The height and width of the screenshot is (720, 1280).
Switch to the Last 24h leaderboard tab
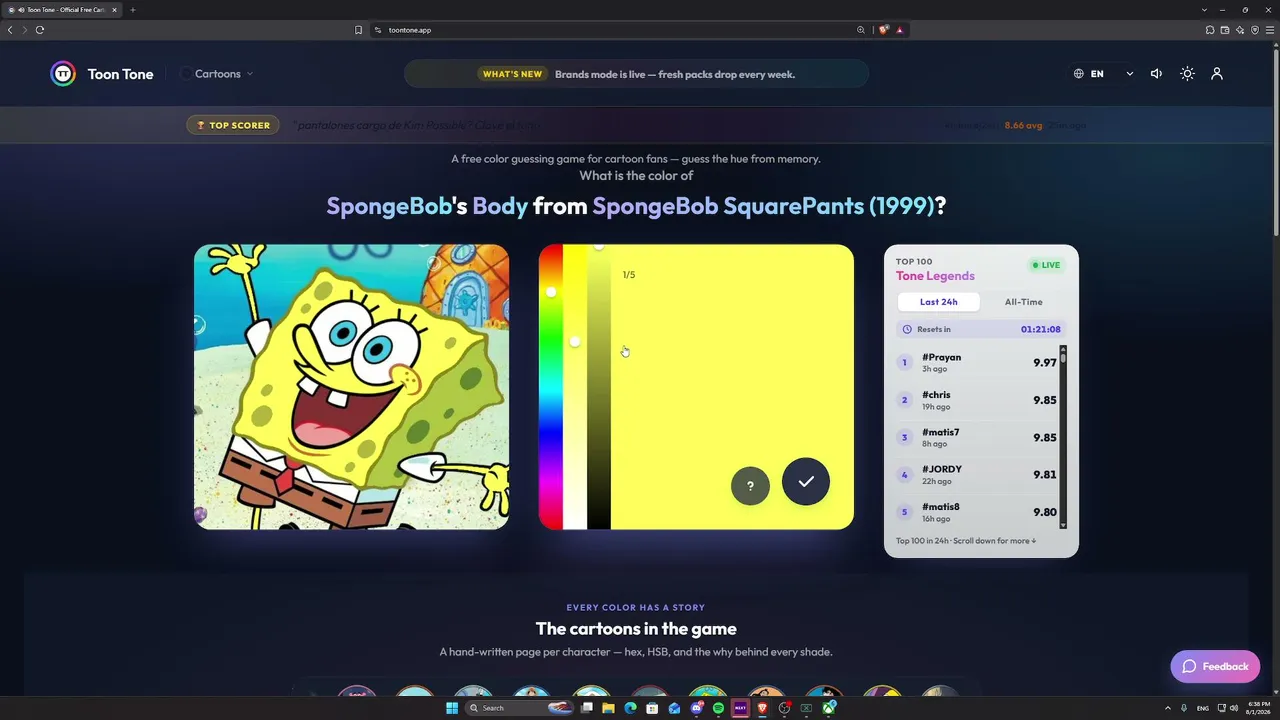pyautogui.click(x=938, y=302)
